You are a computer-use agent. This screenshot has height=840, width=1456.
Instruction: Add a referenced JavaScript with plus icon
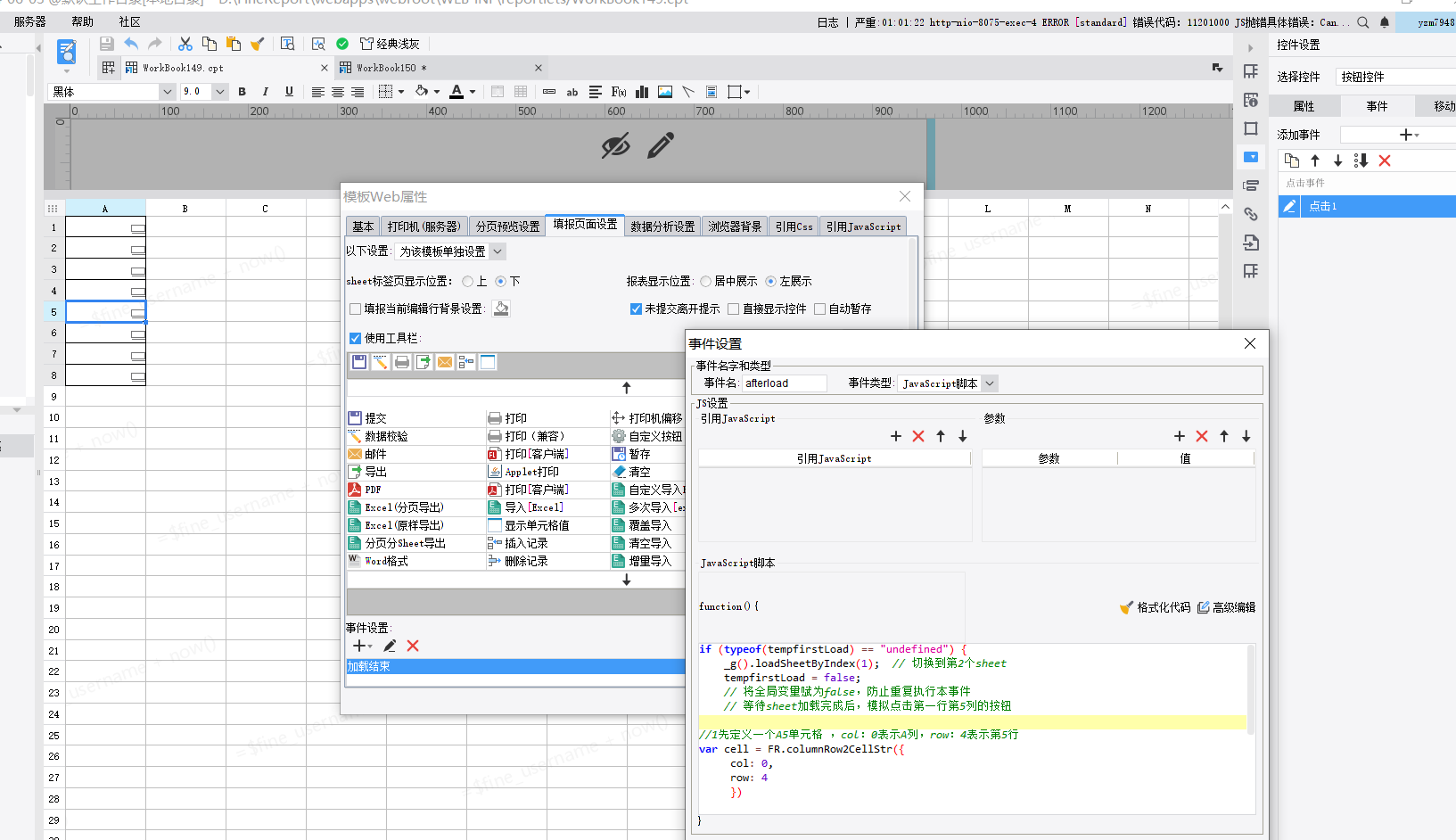(896, 436)
